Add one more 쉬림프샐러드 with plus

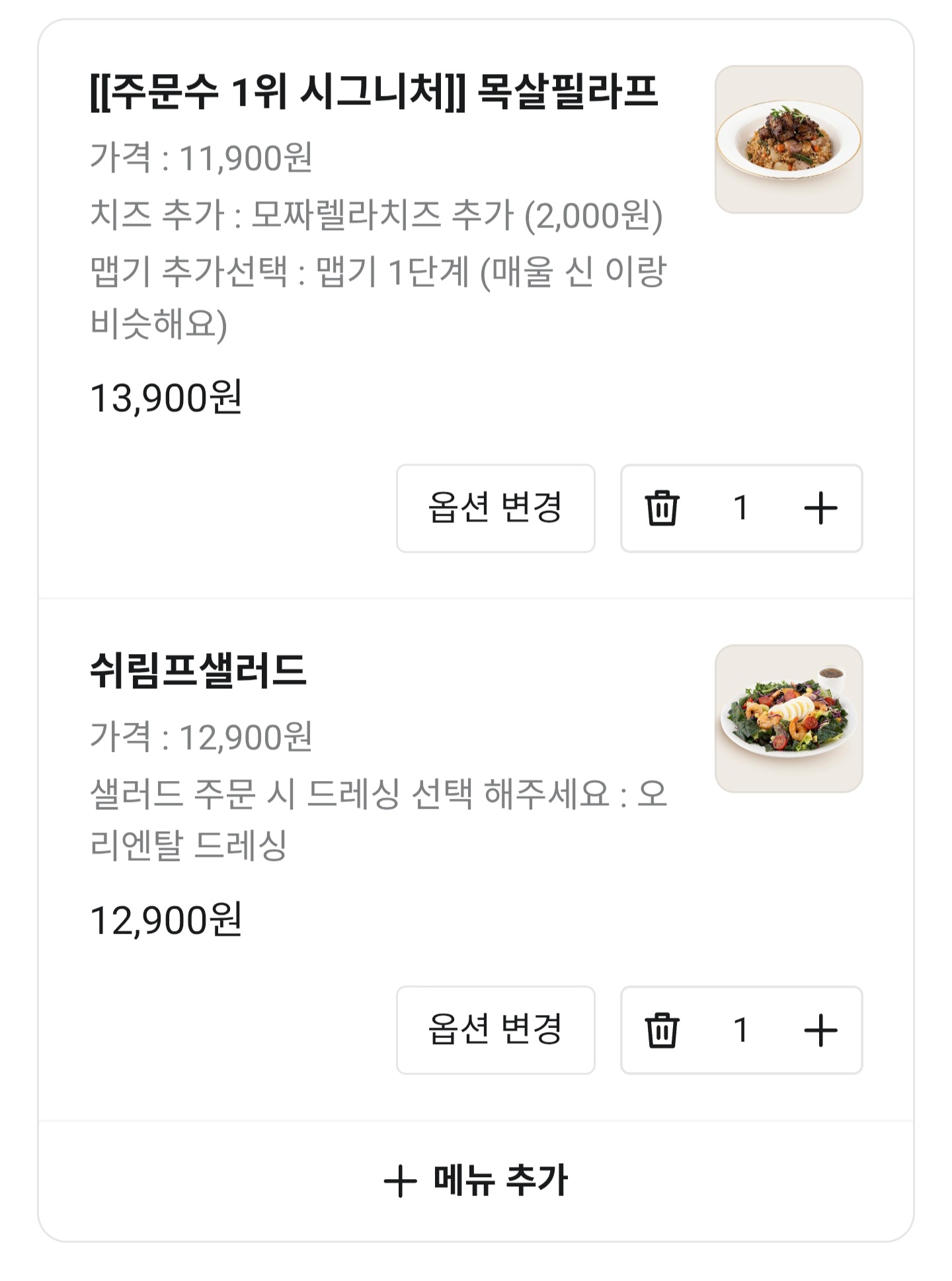[x=820, y=1030]
